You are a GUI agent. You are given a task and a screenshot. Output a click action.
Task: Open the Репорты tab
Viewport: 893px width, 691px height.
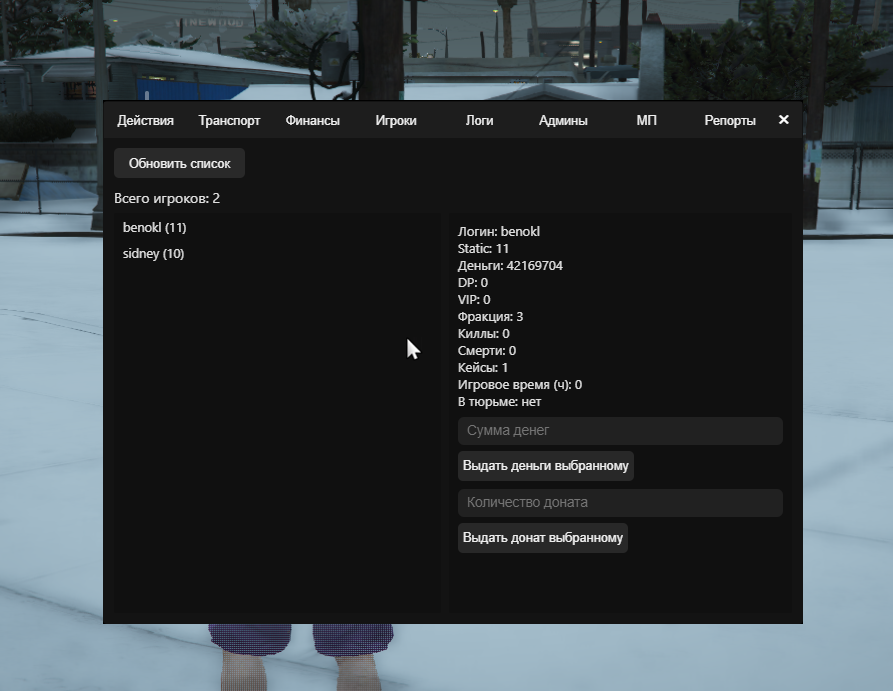730,121
